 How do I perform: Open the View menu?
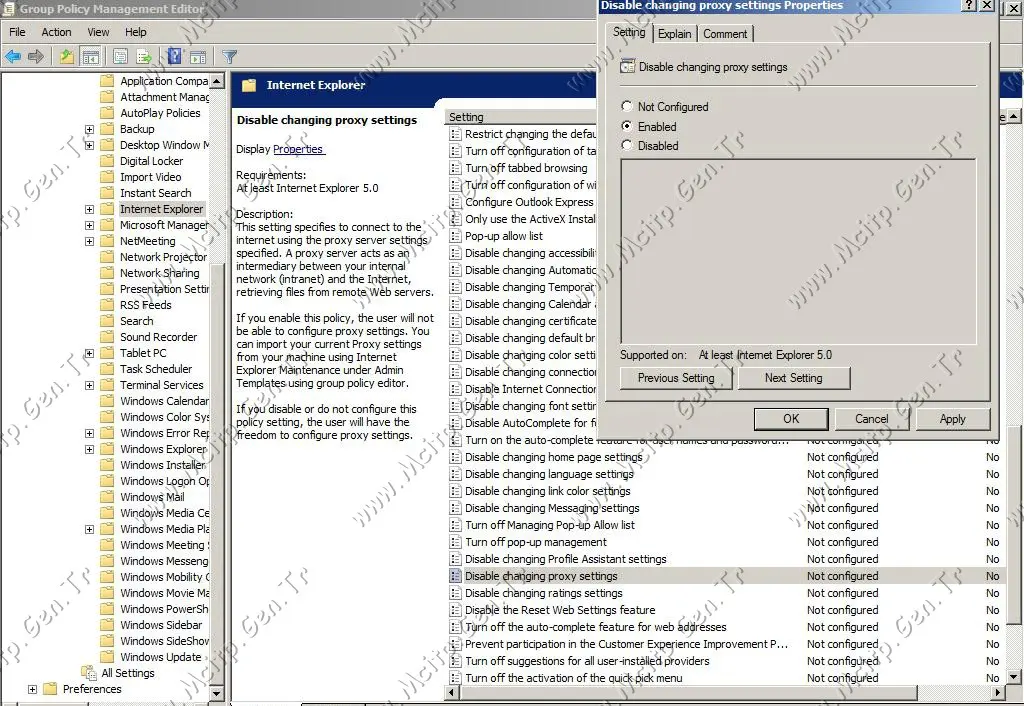(99, 32)
